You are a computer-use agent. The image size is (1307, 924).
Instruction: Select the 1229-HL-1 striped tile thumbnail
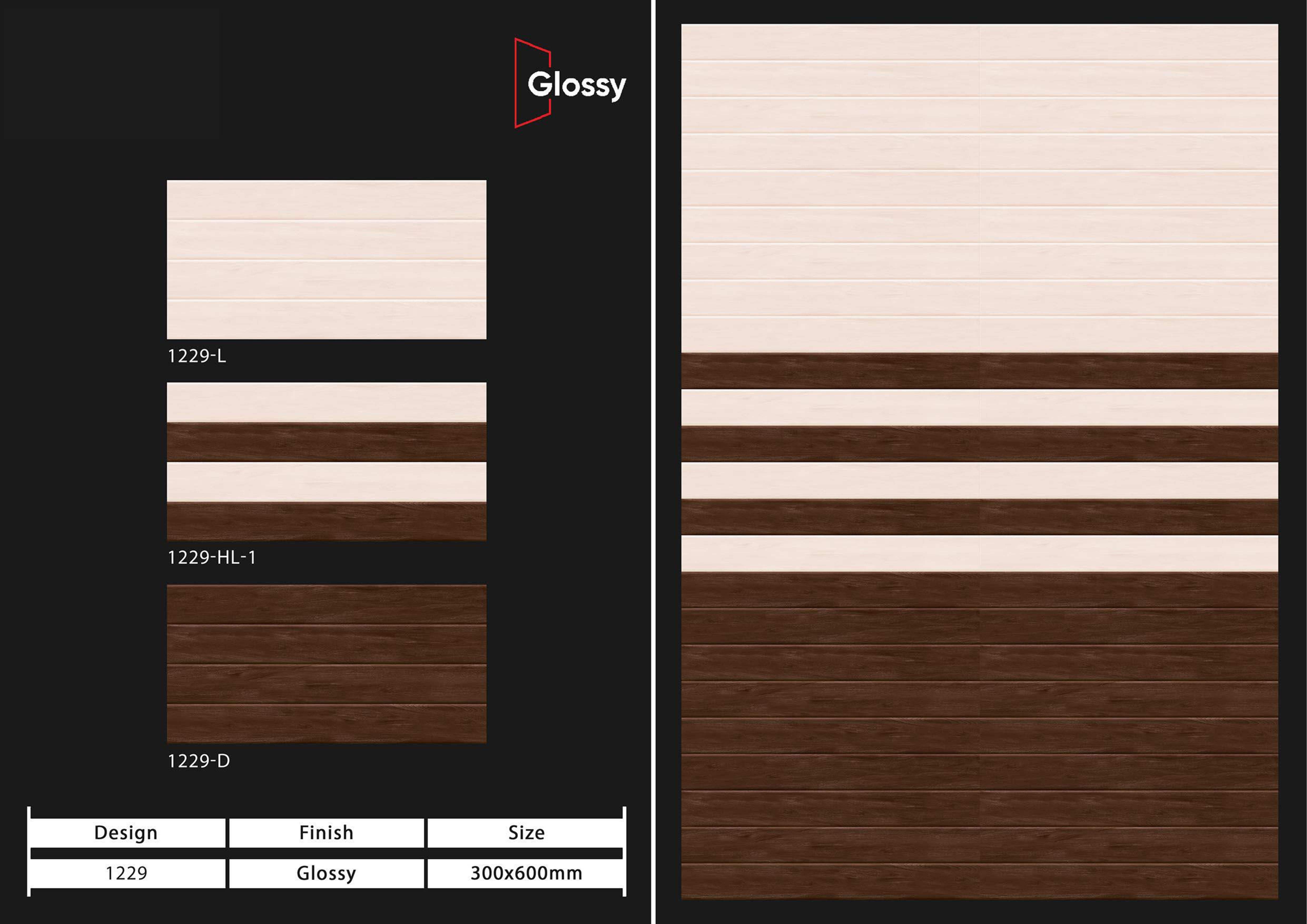tap(326, 461)
